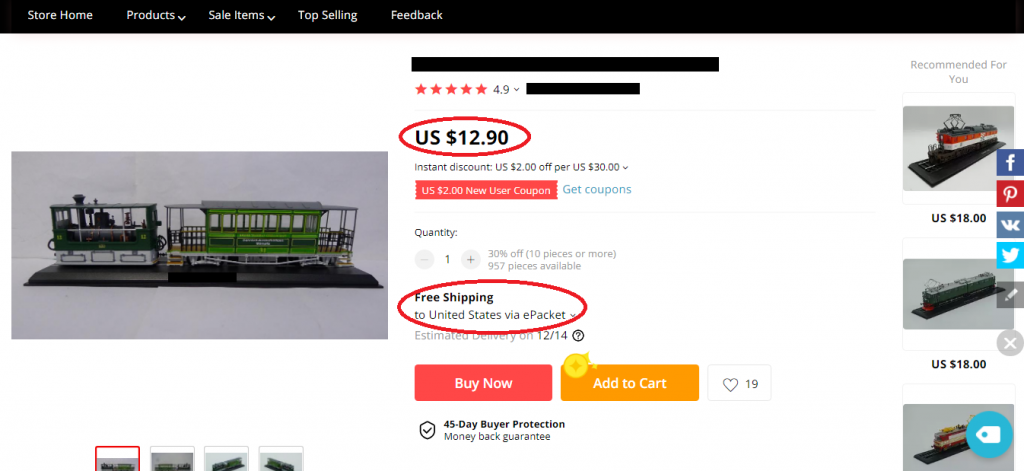Share product on Pinterest

coord(1010,194)
